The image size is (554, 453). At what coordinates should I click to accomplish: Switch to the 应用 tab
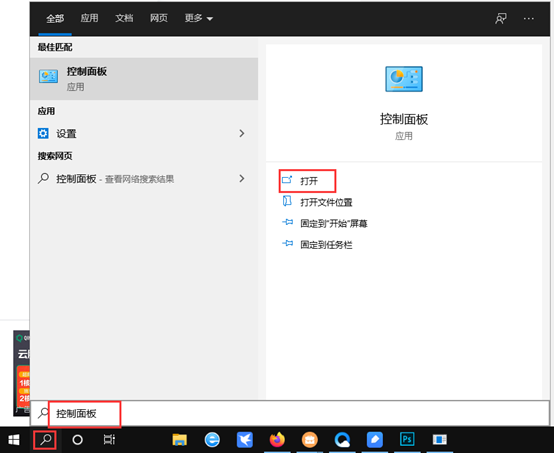pyautogui.click(x=89, y=18)
